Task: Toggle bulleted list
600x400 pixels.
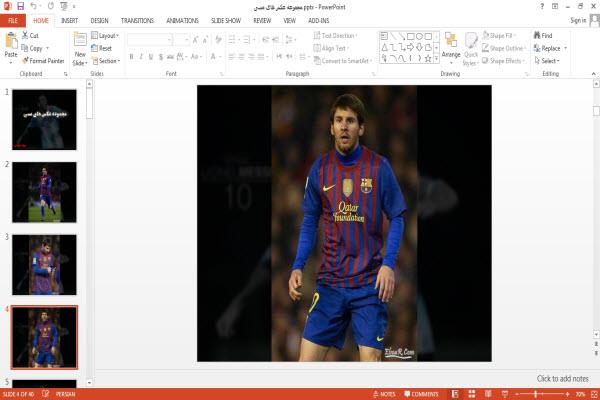Action: click(233, 40)
